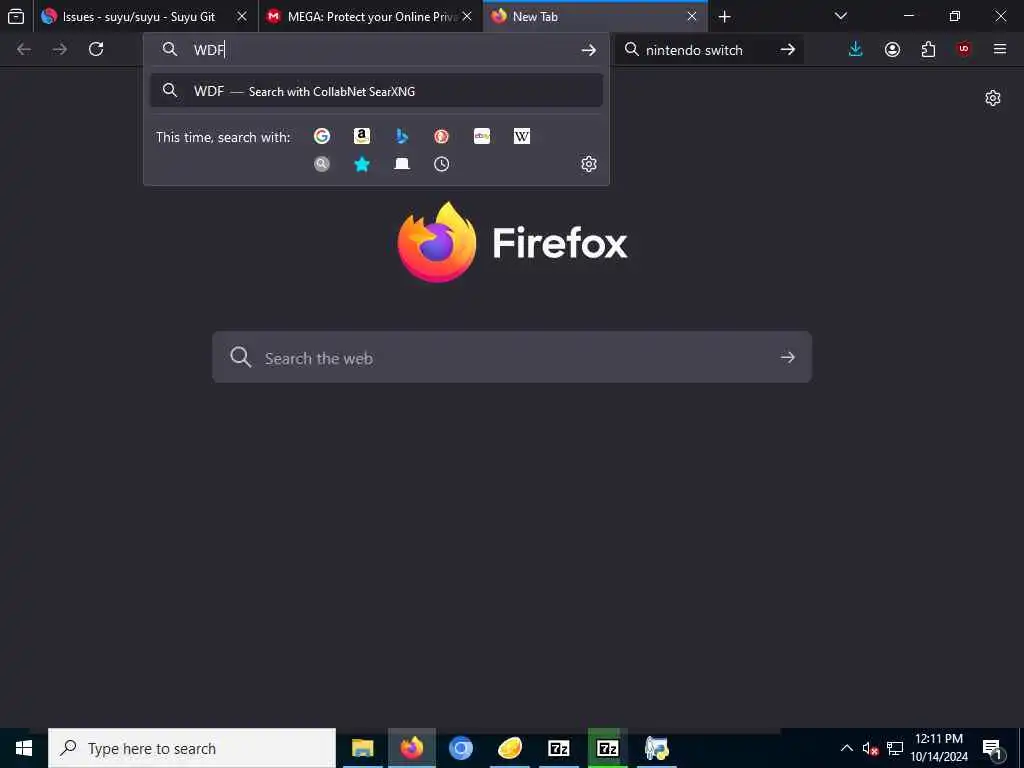Open the 7-Zip icon with green progress
Screen dimensions: 1024x768
pyautogui.click(x=607, y=748)
